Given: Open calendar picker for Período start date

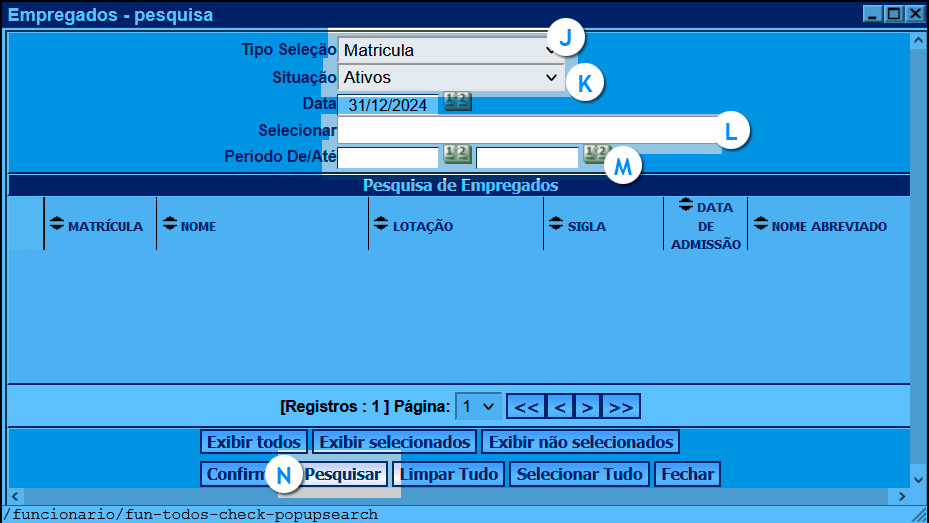Looking at the screenshot, I should pyautogui.click(x=457, y=155).
